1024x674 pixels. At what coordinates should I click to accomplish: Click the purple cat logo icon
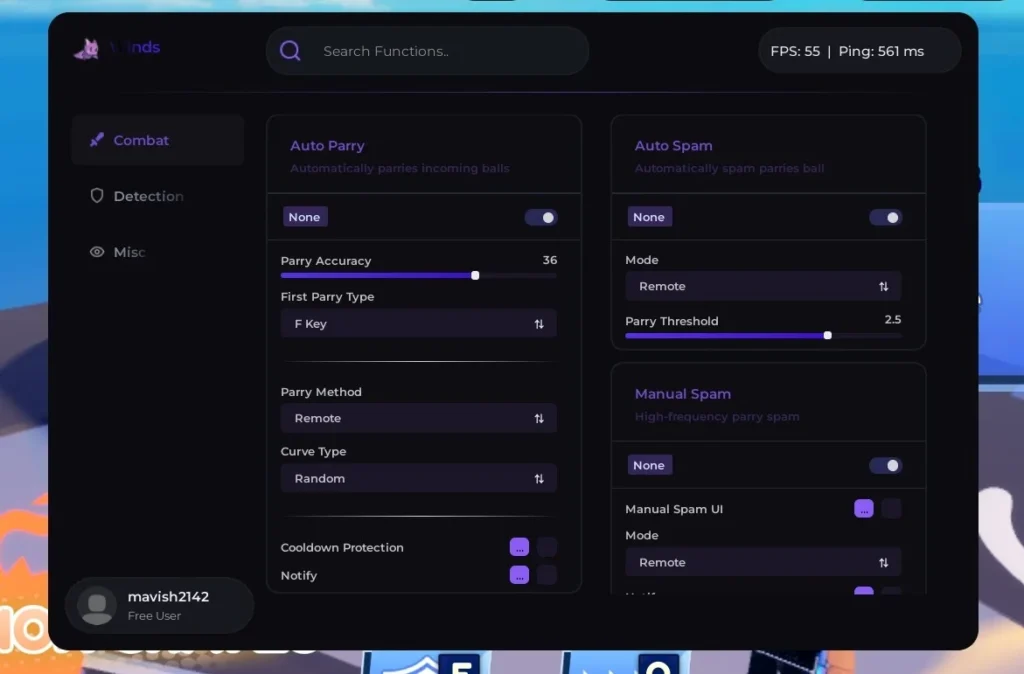tap(86, 49)
